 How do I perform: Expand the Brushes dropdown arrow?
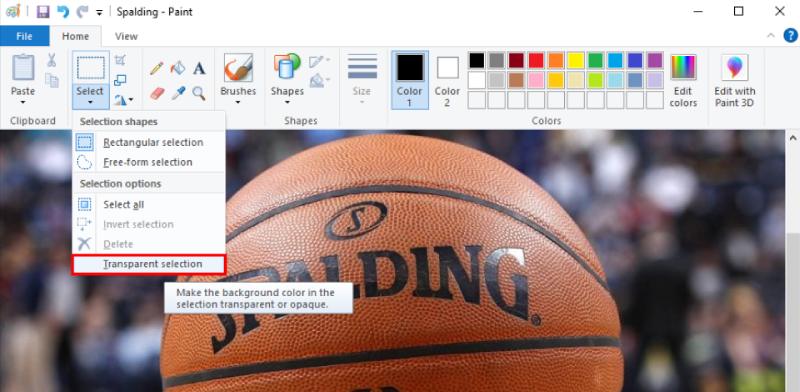click(238, 103)
